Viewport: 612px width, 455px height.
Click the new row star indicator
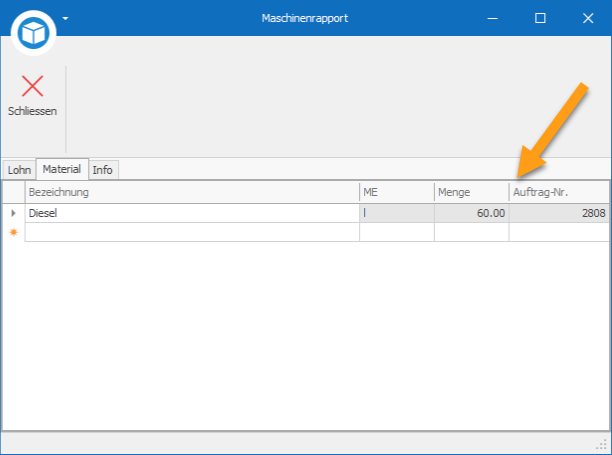tap(14, 232)
